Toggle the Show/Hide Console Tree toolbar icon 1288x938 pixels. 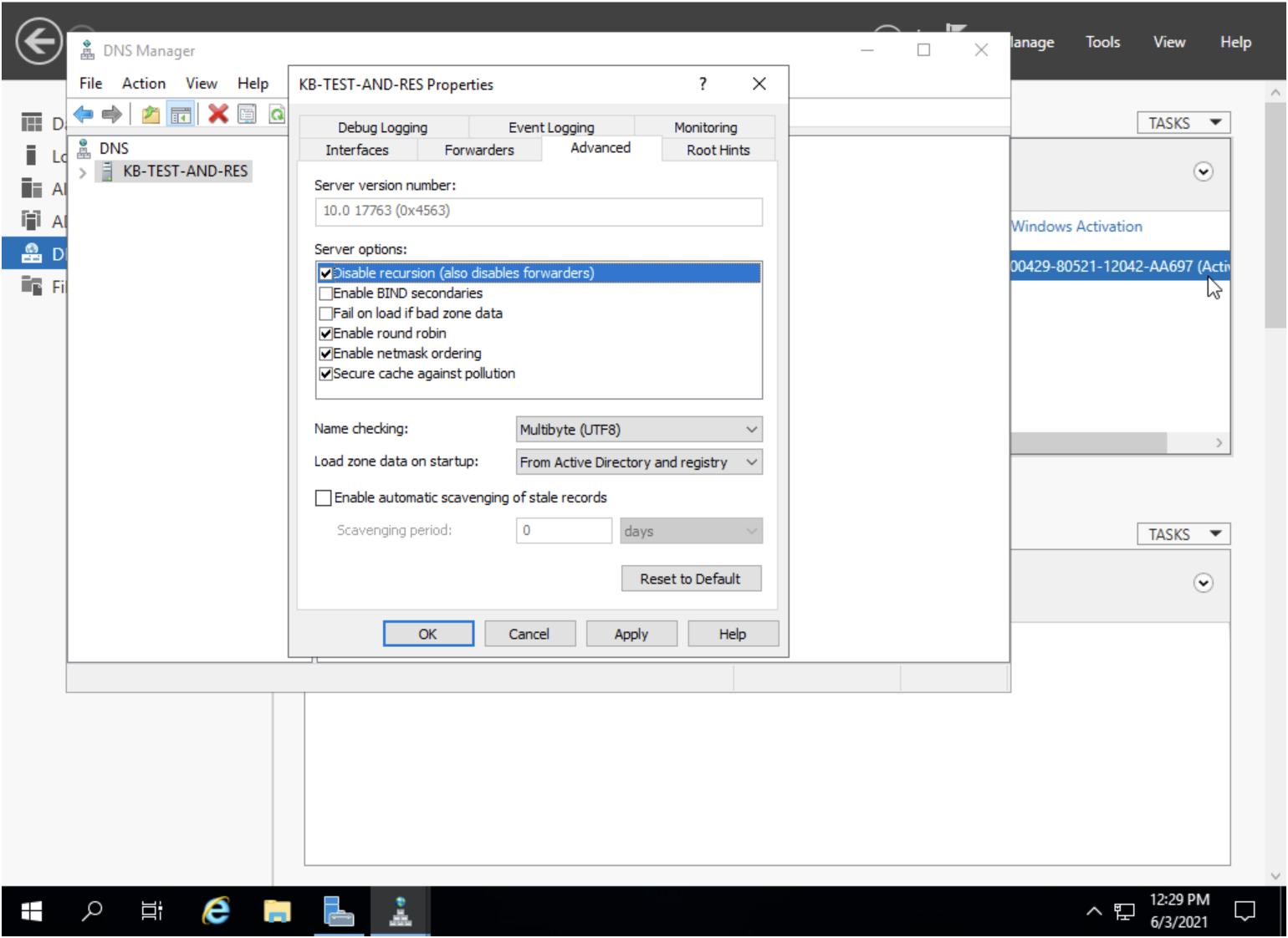click(181, 114)
